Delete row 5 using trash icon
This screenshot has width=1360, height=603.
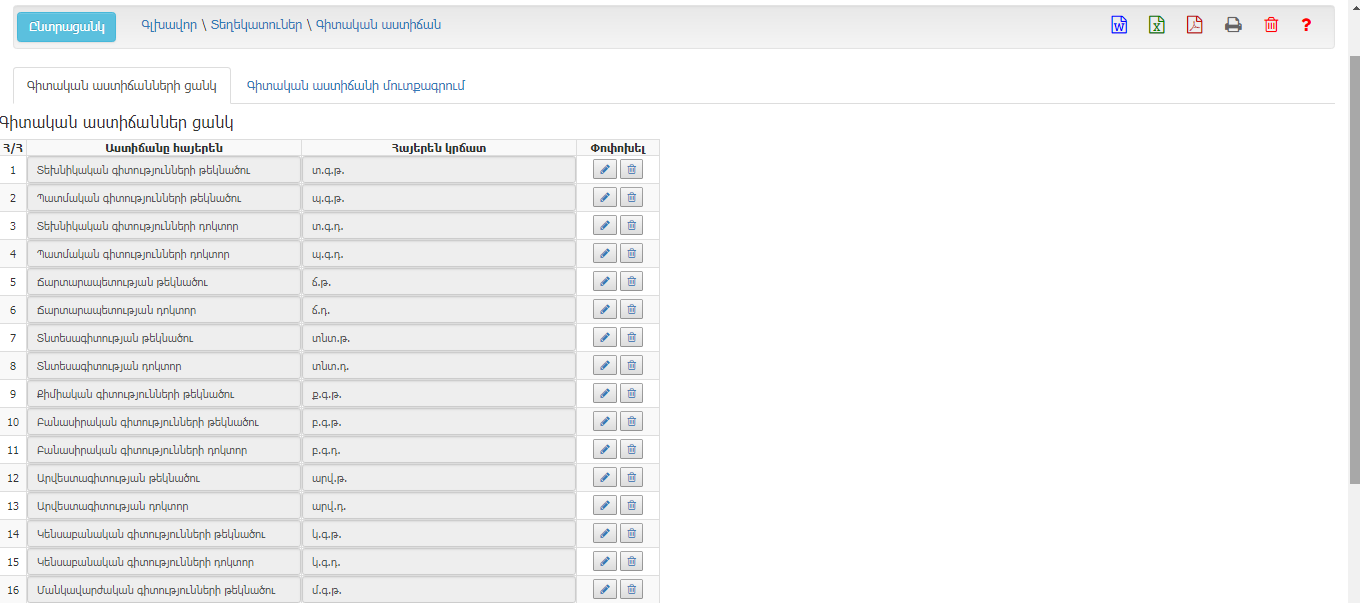632,282
